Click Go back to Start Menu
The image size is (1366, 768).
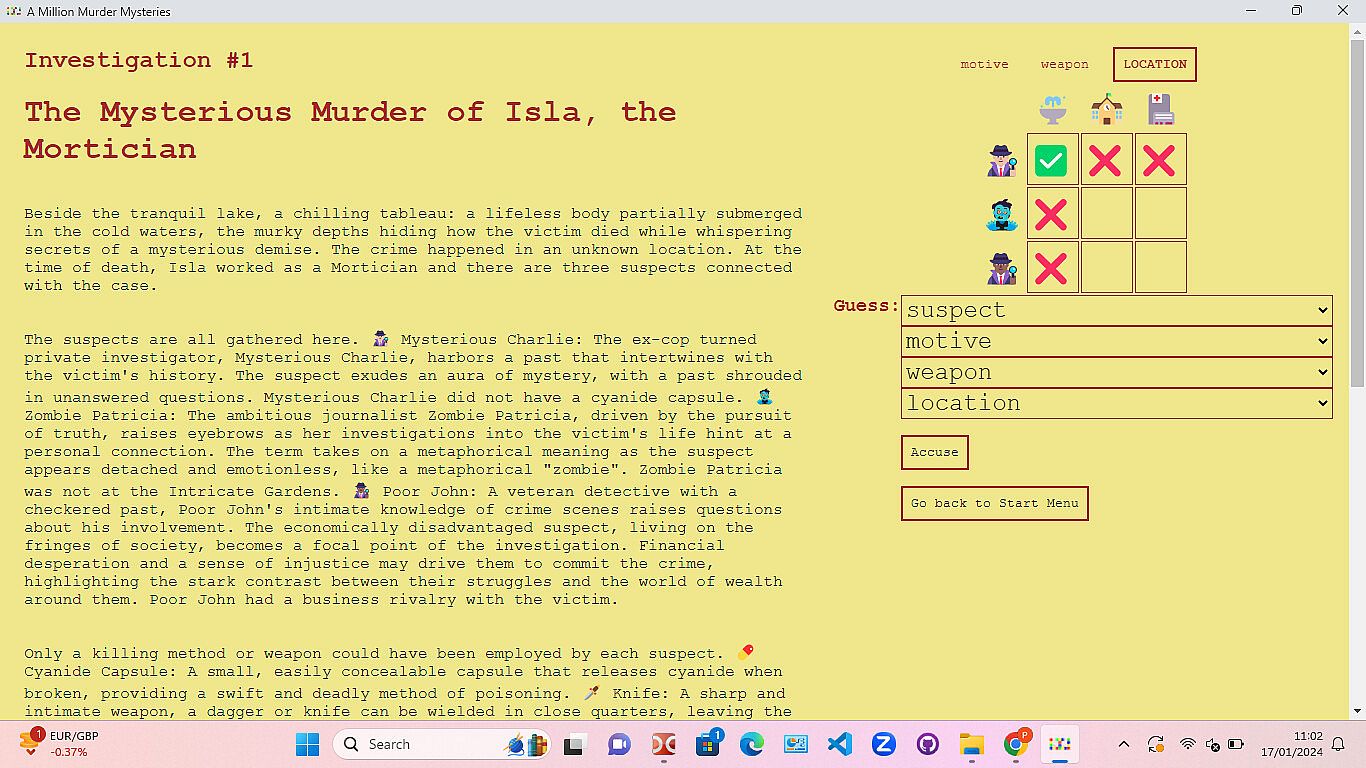[994, 503]
